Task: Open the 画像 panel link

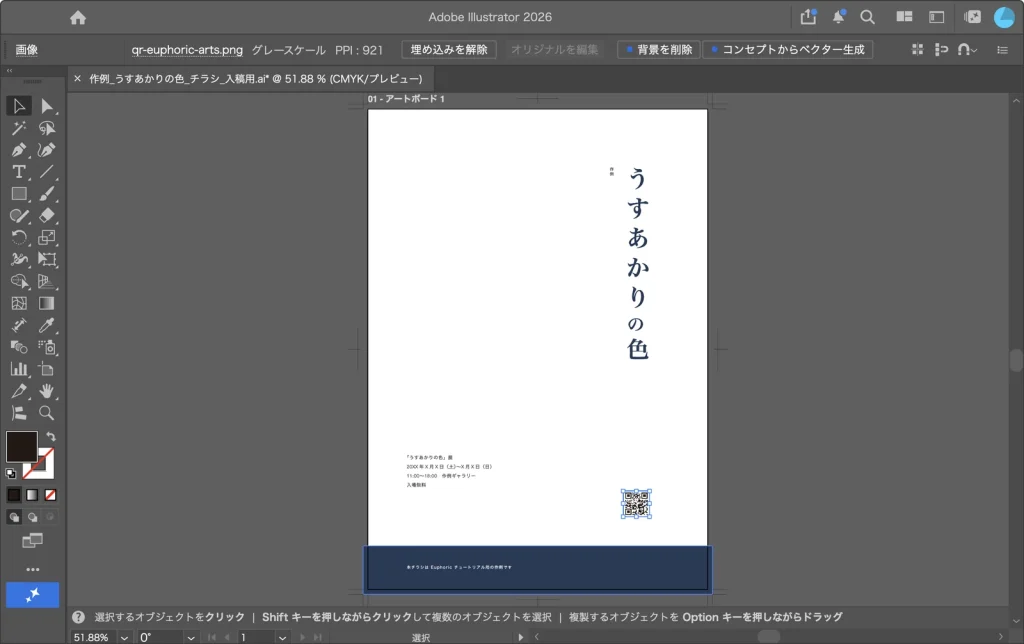Action: click(27, 50)
